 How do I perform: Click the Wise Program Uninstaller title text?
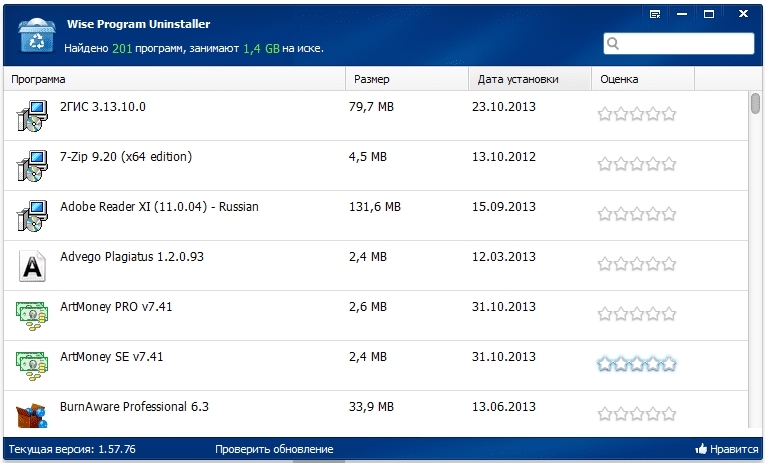139,24
